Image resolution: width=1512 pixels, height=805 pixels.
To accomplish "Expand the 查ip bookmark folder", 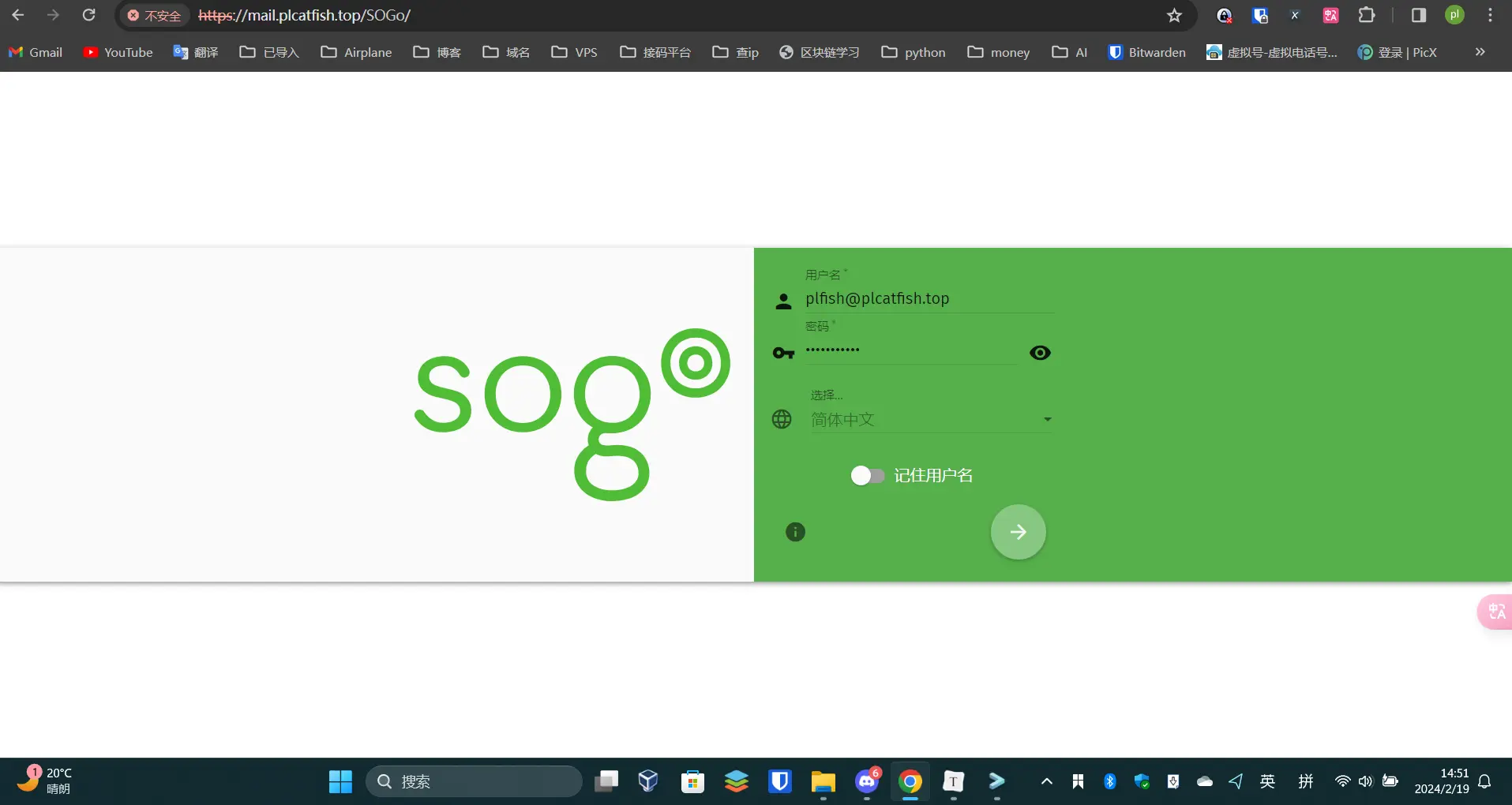I will [735, 52].
